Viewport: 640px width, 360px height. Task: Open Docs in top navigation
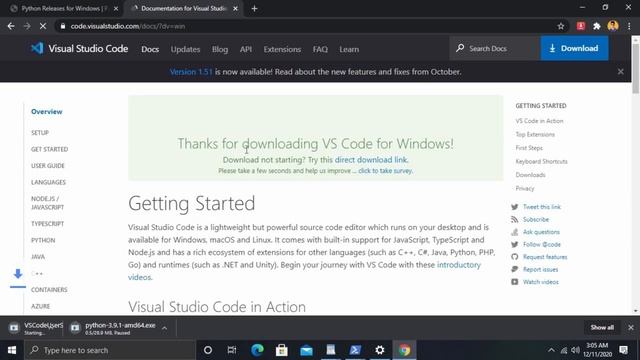click(x=150, y=49)
